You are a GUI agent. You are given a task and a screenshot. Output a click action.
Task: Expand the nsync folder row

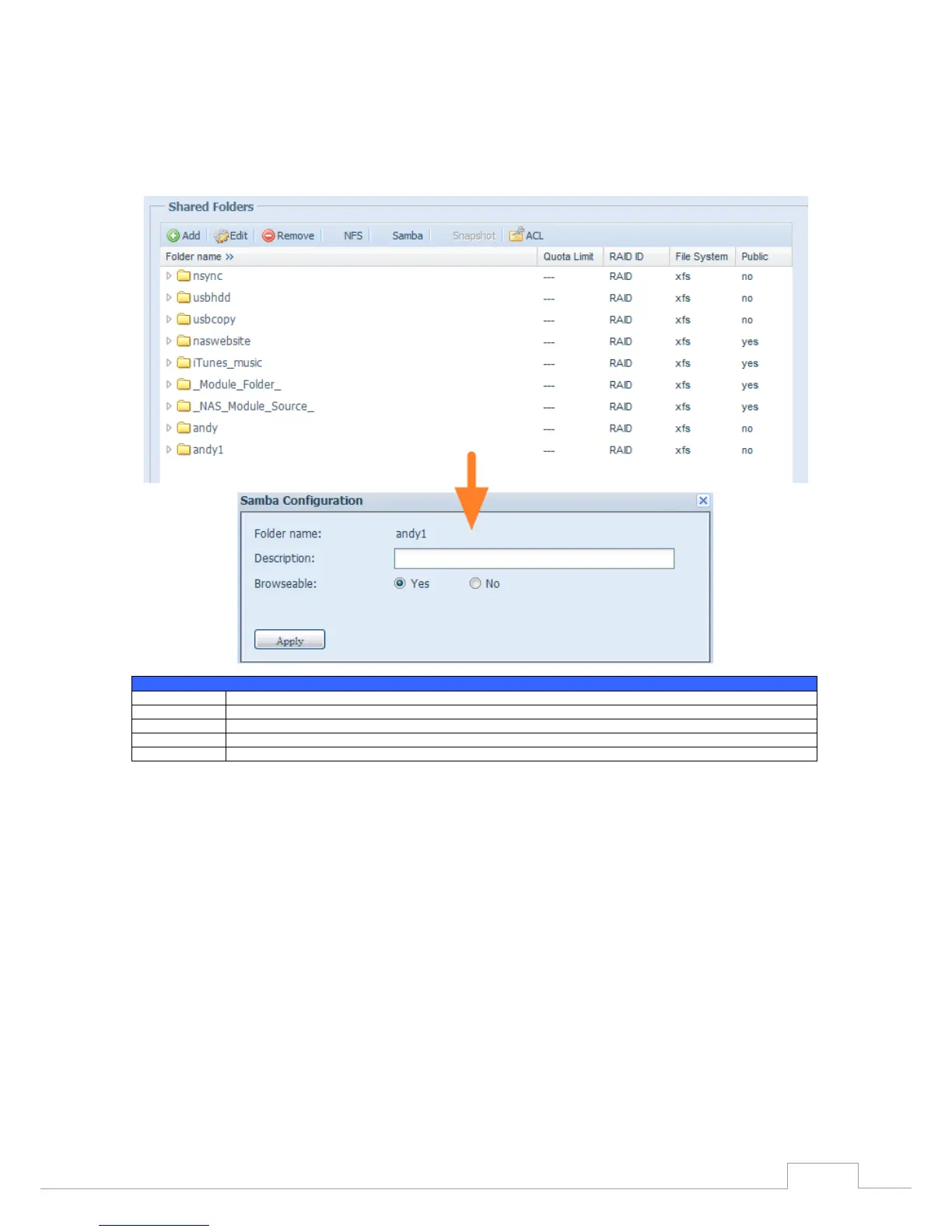coord(169,276)
